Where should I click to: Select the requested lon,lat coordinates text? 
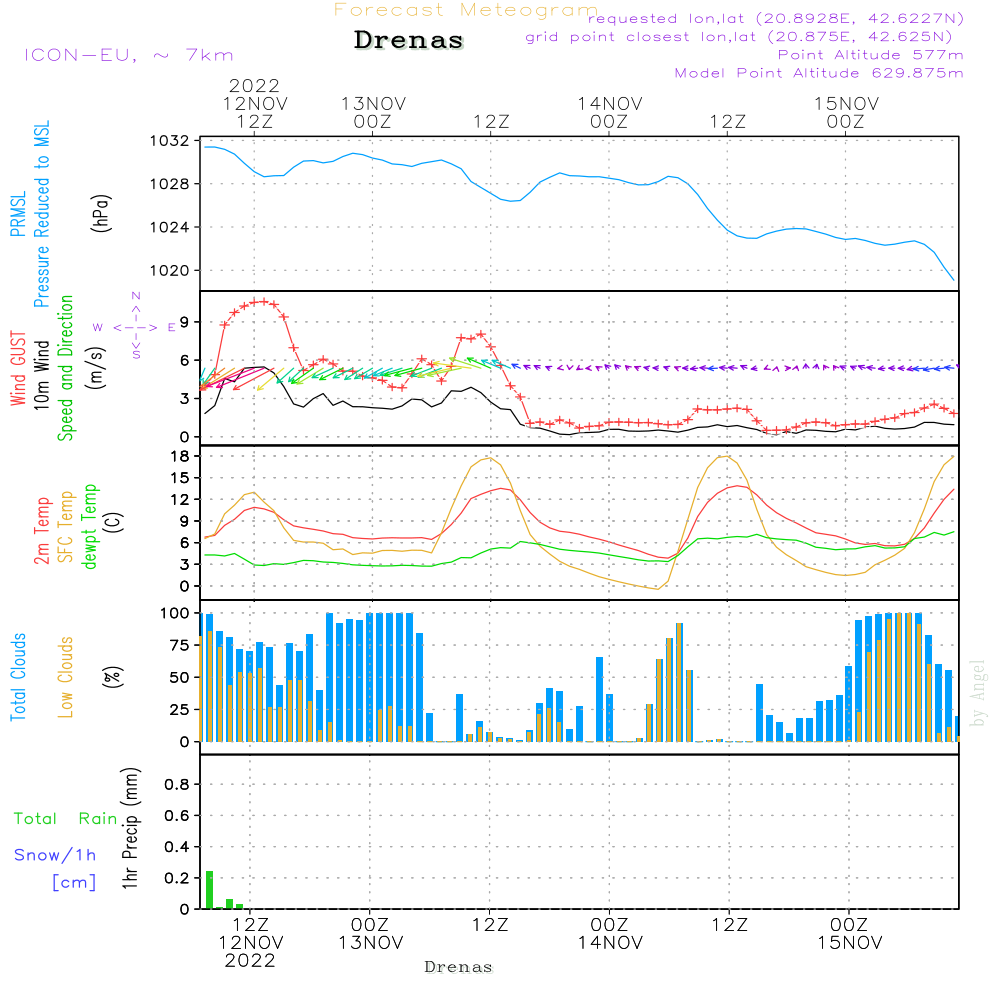click(x=775, y=19)
